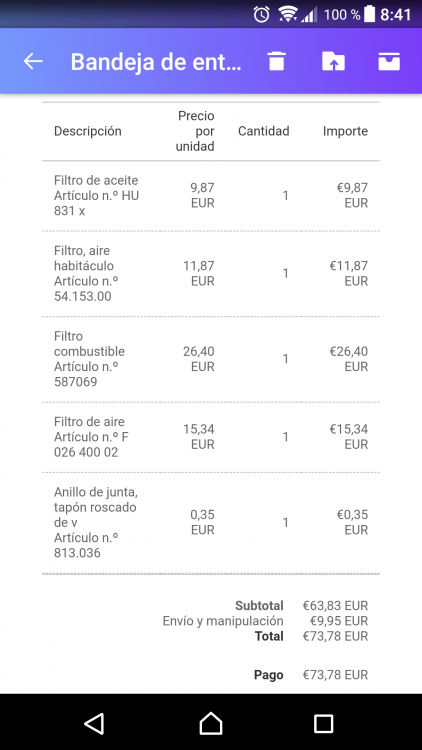Tap the Bandeja de entrada title
Screen dimensions: 422x750
point(156,62)
